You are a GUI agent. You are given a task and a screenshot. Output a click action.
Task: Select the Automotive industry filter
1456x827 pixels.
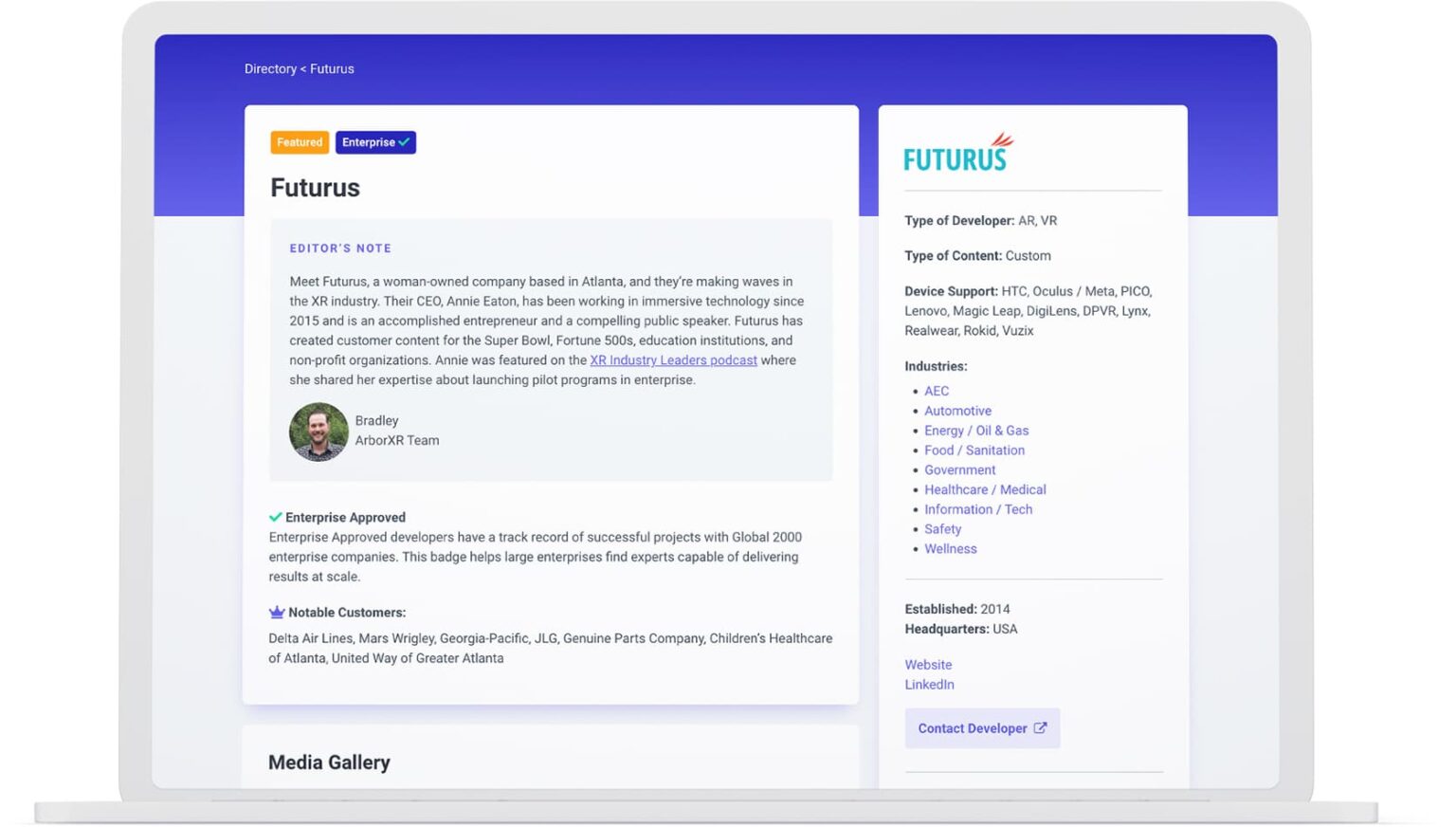957,411
